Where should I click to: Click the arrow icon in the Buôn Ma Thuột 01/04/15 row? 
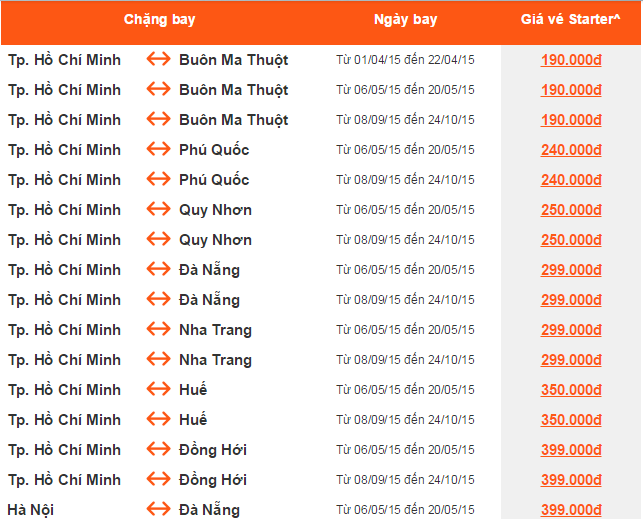158,60
